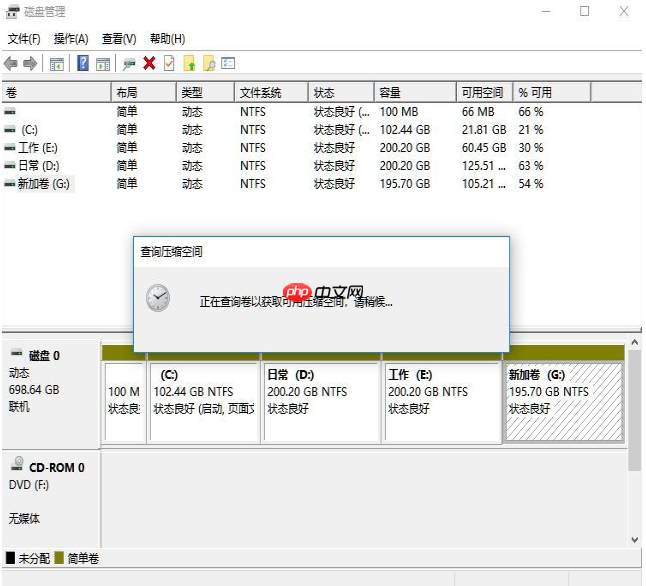Toggle the console tree pane icon
Image resolution: width=646 pixels, height=586 pixels.
pos(56,64)
